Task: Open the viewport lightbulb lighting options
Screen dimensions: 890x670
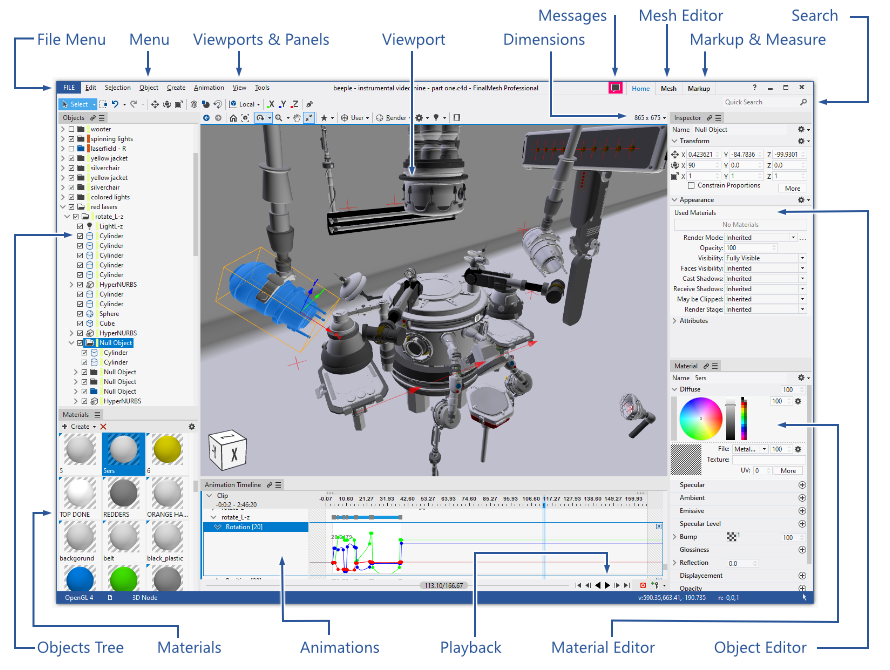Action: pos(439,118)
